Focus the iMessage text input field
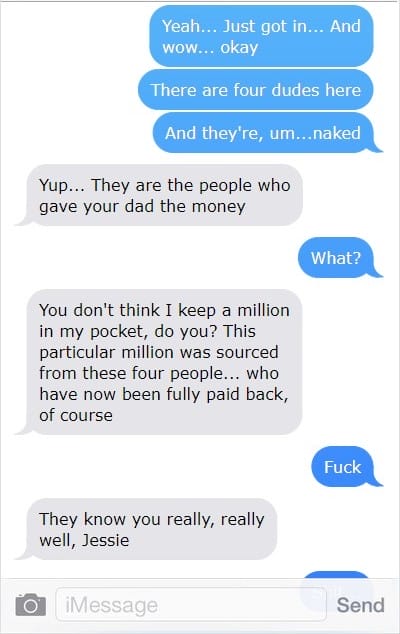The width and height of the screenshot is (400, 634). (191, 604)
